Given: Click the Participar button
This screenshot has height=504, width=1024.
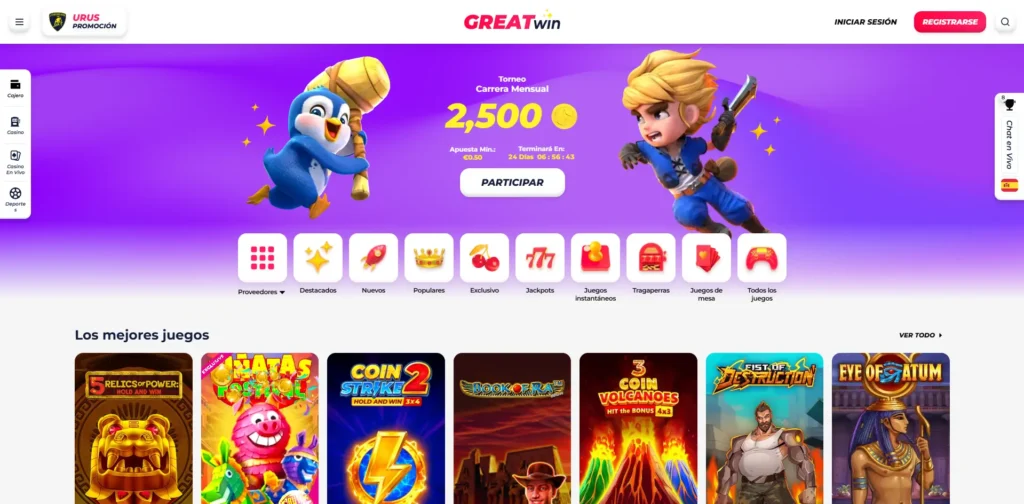Looking at the screenshot, I should pos(512,183).
